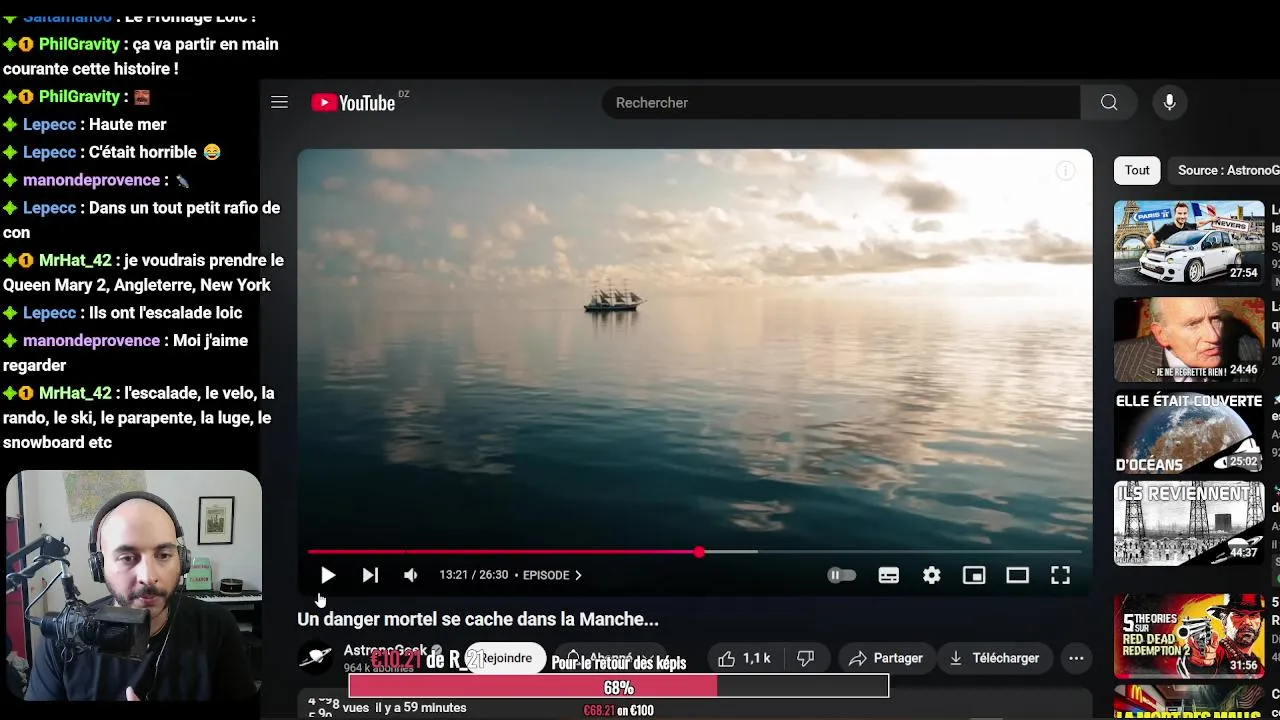Open Red Dead Redemption 2 theories video
This screenshot has height=720, width=1280.
[1189, 636]
